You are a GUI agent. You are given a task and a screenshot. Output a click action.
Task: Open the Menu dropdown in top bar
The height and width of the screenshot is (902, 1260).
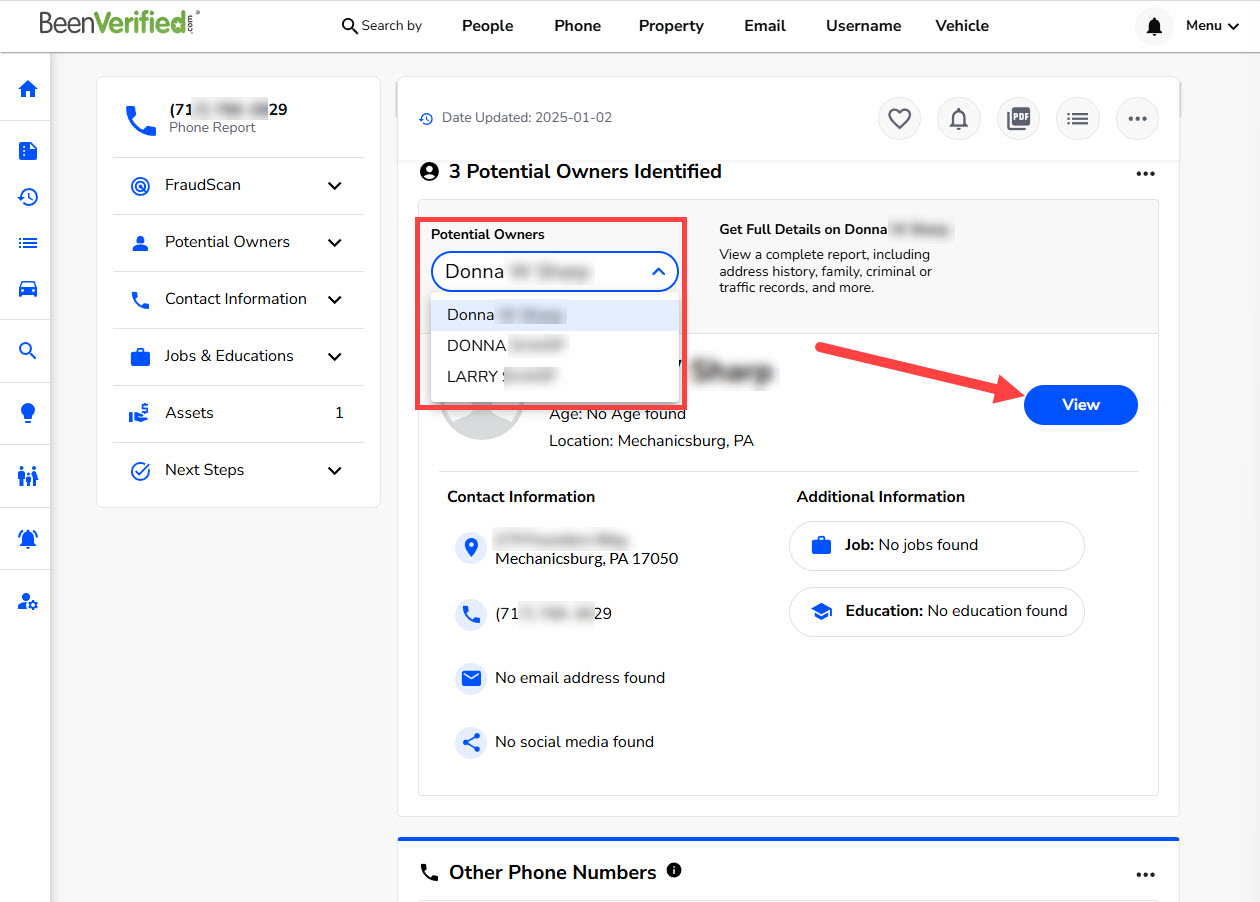(1212, 26)
